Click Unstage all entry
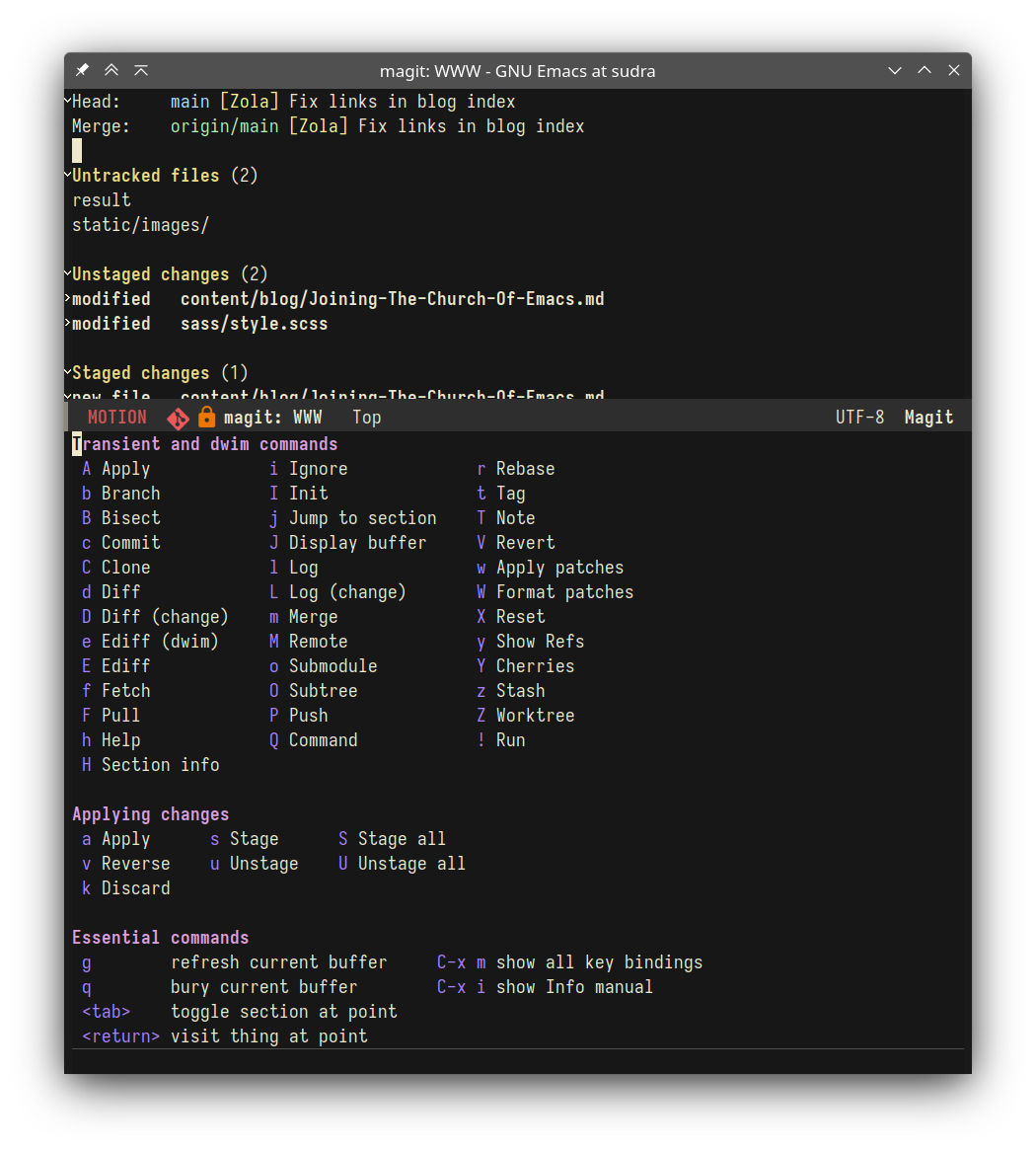The height and width of the screenshot is (1150, 1036). [x=411, y=864]
